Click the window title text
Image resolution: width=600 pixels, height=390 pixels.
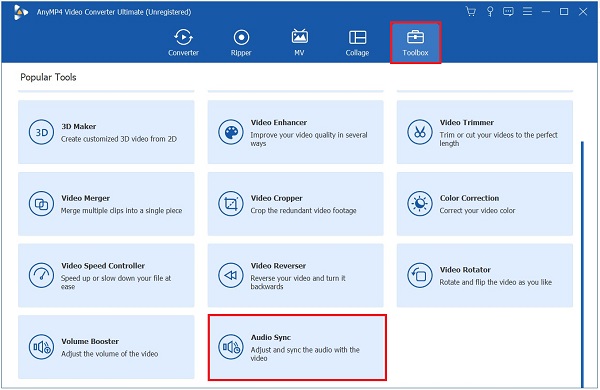114,12
